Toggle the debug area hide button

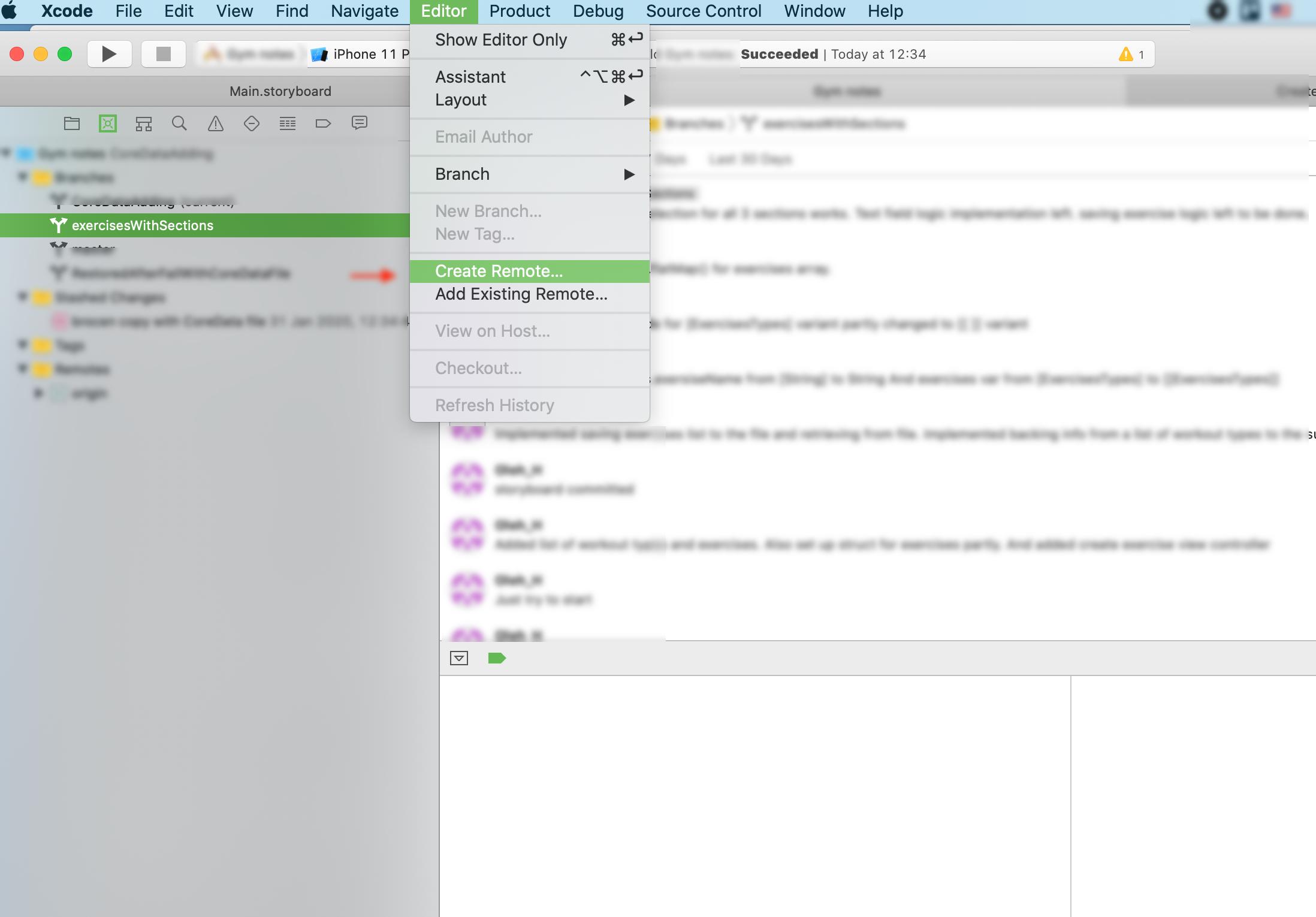[459, 658]
